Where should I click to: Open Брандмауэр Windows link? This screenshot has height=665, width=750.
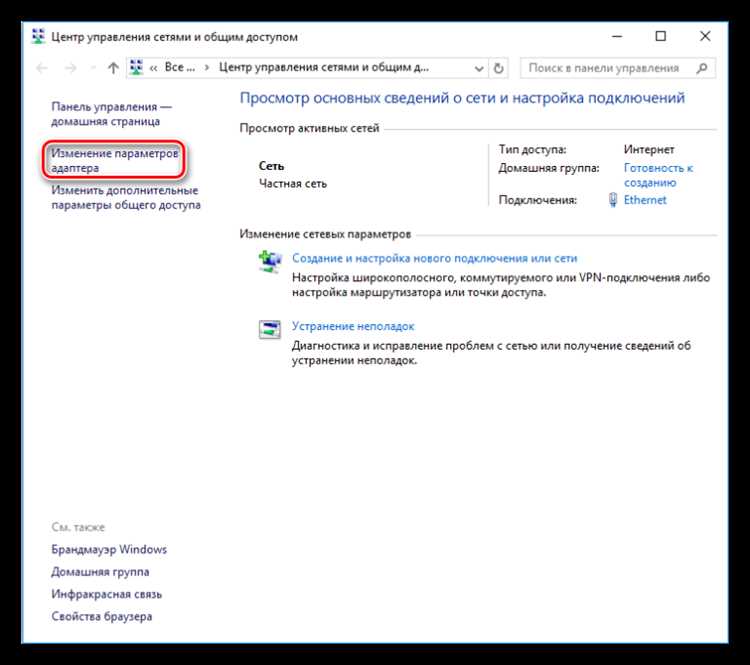pos(109,549)
